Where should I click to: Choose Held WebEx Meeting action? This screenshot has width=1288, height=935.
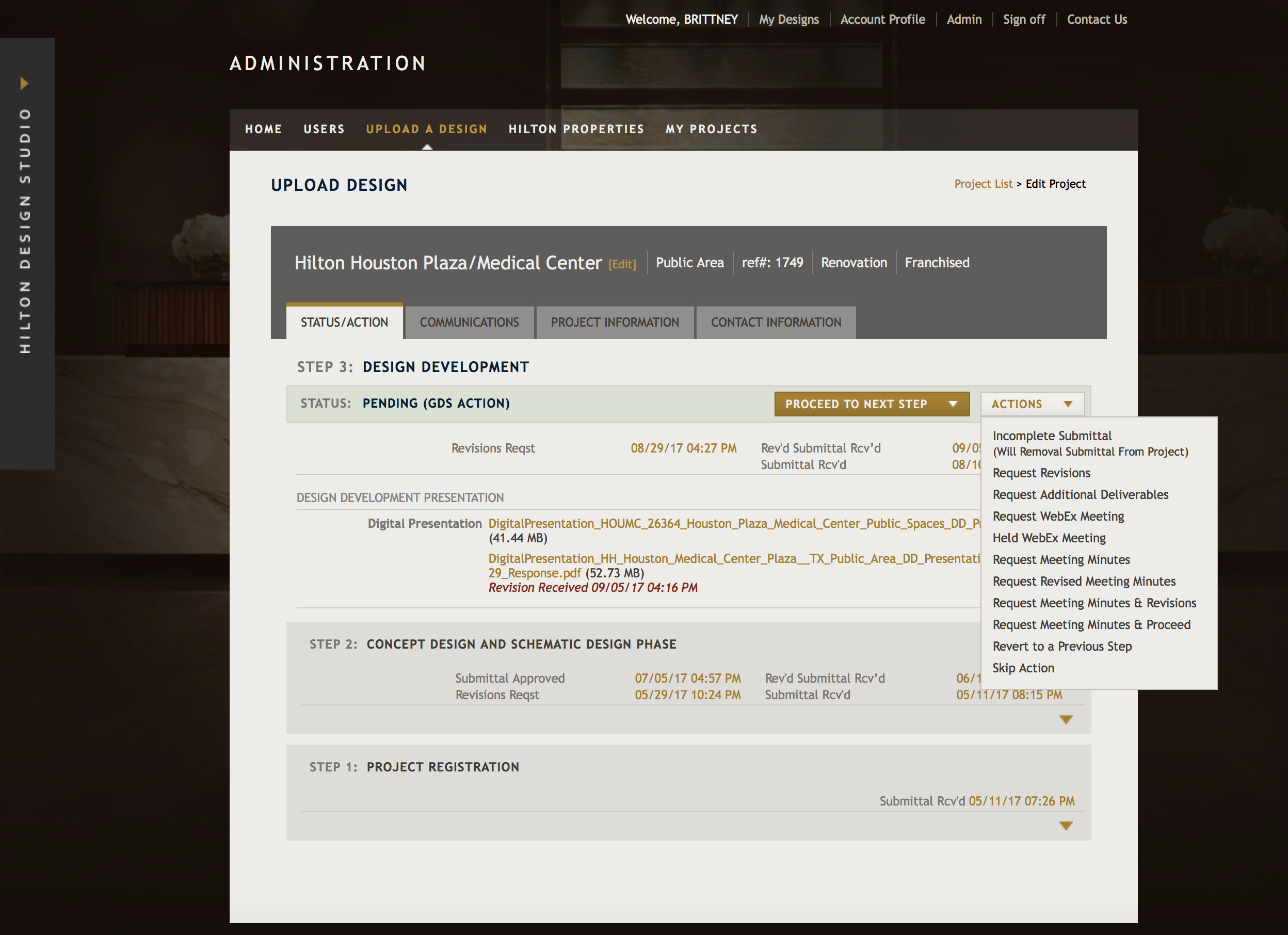click(x=1050, y=537)
